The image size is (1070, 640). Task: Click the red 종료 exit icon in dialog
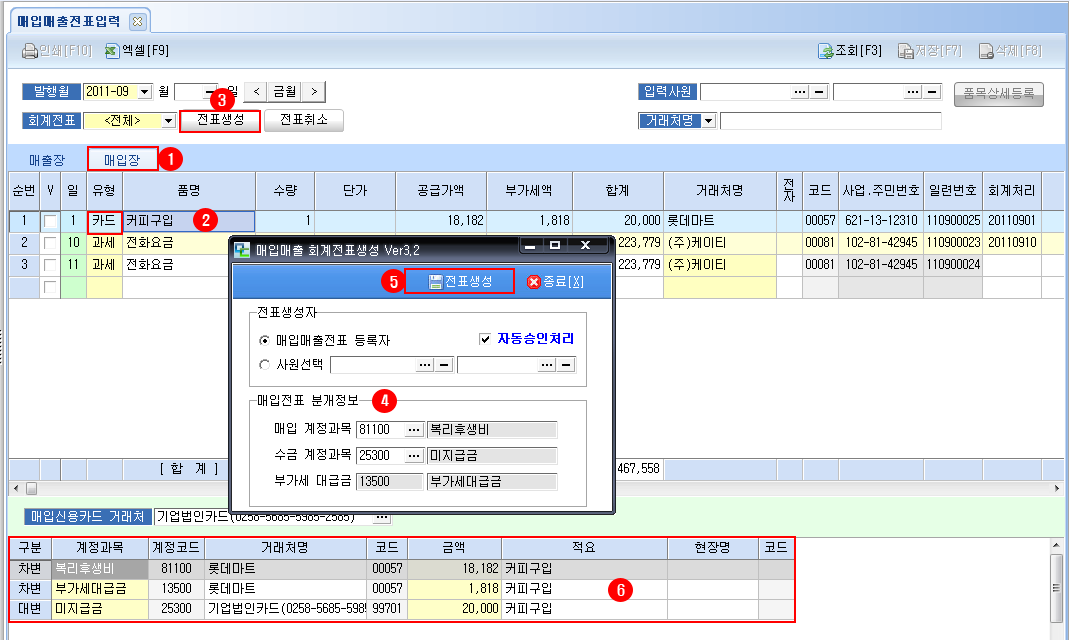(533, 282)
